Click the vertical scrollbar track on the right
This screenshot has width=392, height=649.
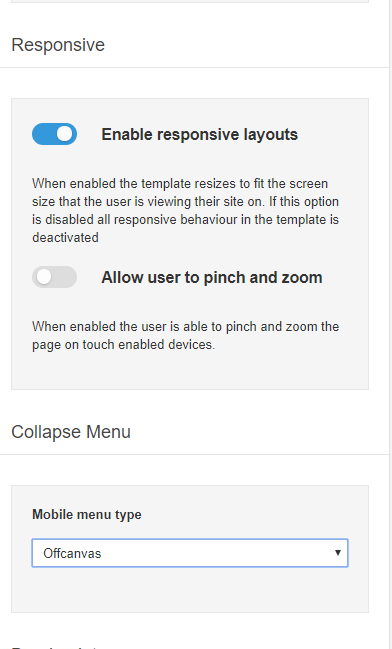(x=390, y=324)
